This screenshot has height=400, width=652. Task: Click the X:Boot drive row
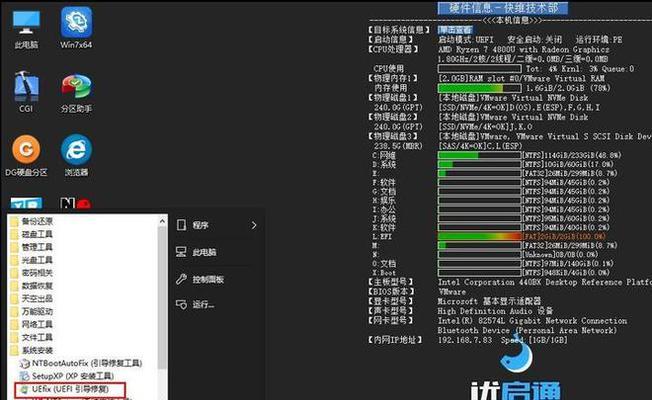tap(491, 273)
